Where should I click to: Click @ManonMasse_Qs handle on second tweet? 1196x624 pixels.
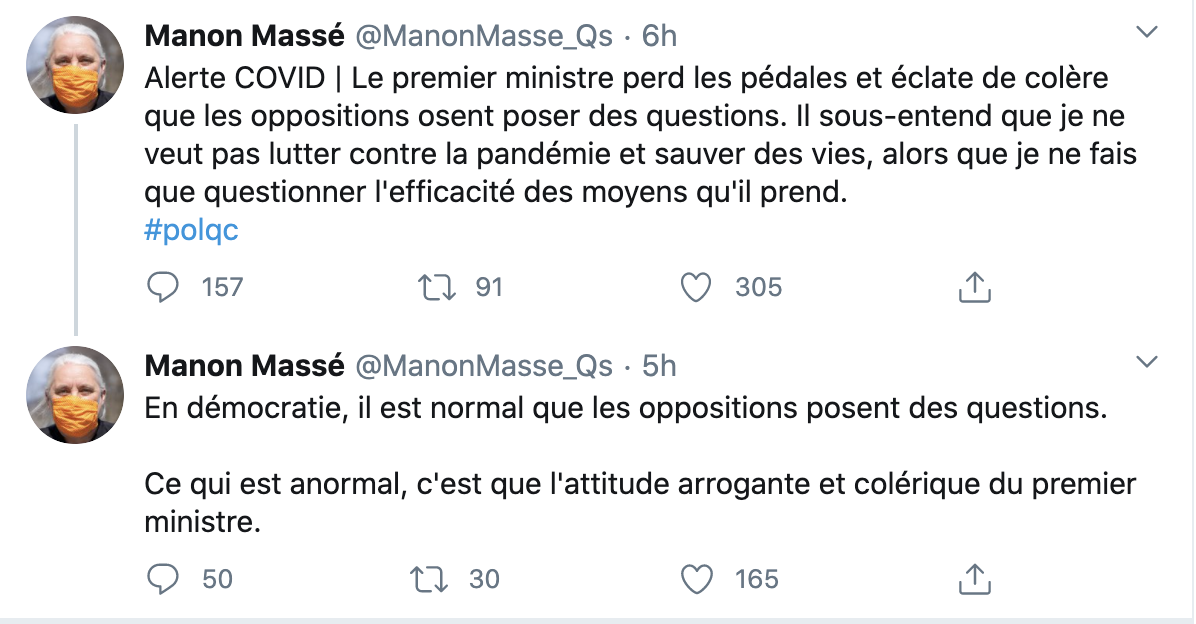484,366
